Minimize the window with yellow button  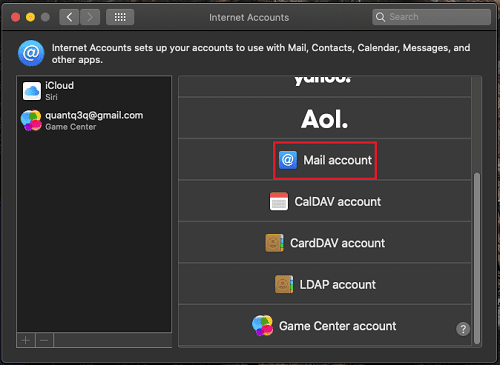pyautogui.click(x=30, y=17)
